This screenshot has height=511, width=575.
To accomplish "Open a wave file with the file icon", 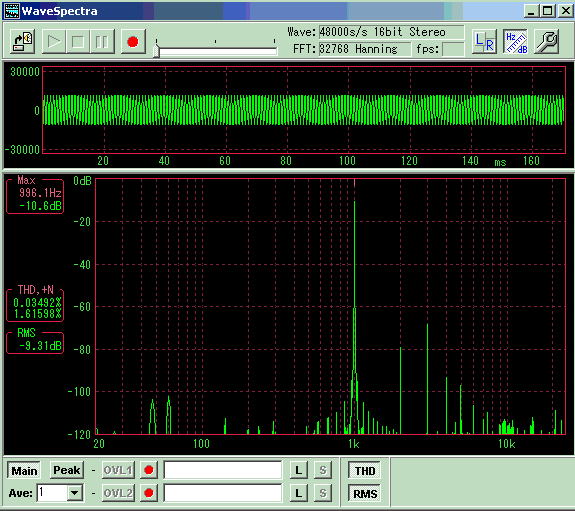I will click(x=22, y=41).
